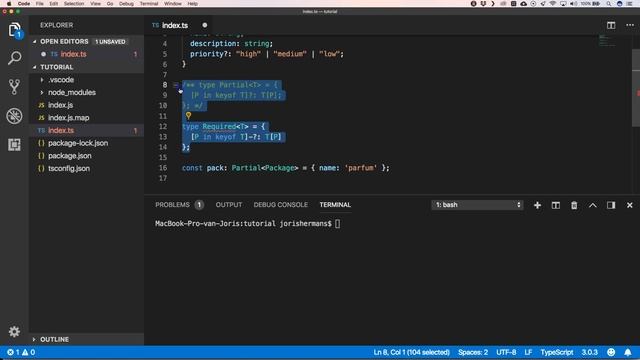Select the terminal 1: bash dropdown
The image size is (640, 360).
click(x=477, y=205)
